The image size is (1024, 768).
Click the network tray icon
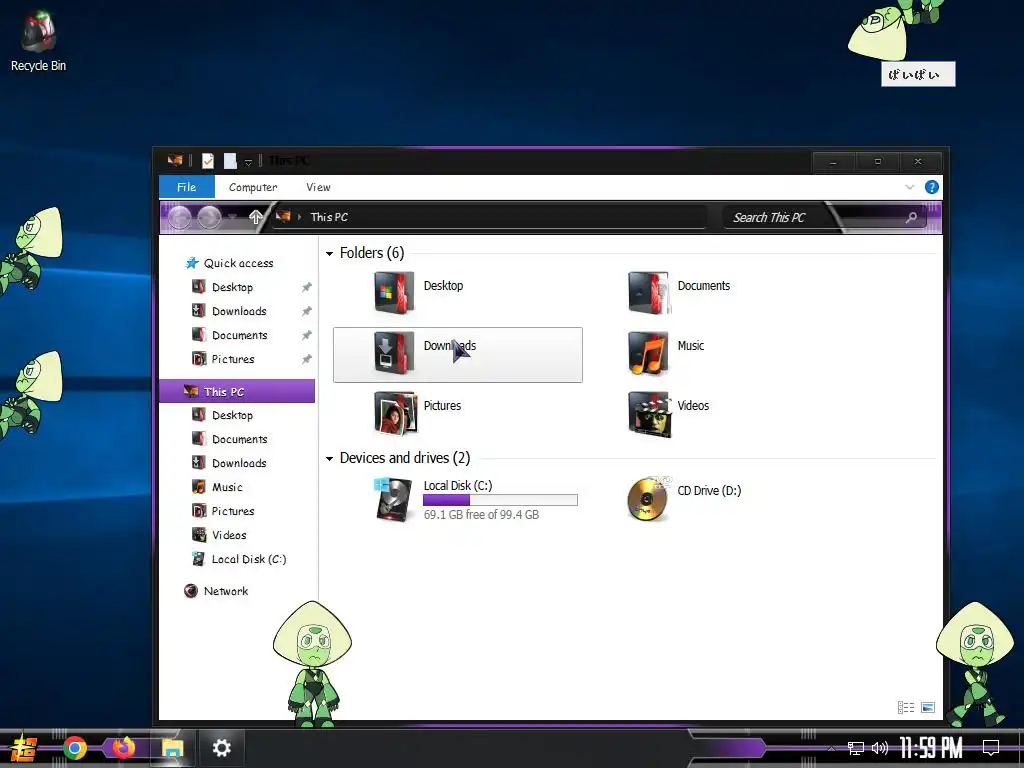[x=856, y=748]
